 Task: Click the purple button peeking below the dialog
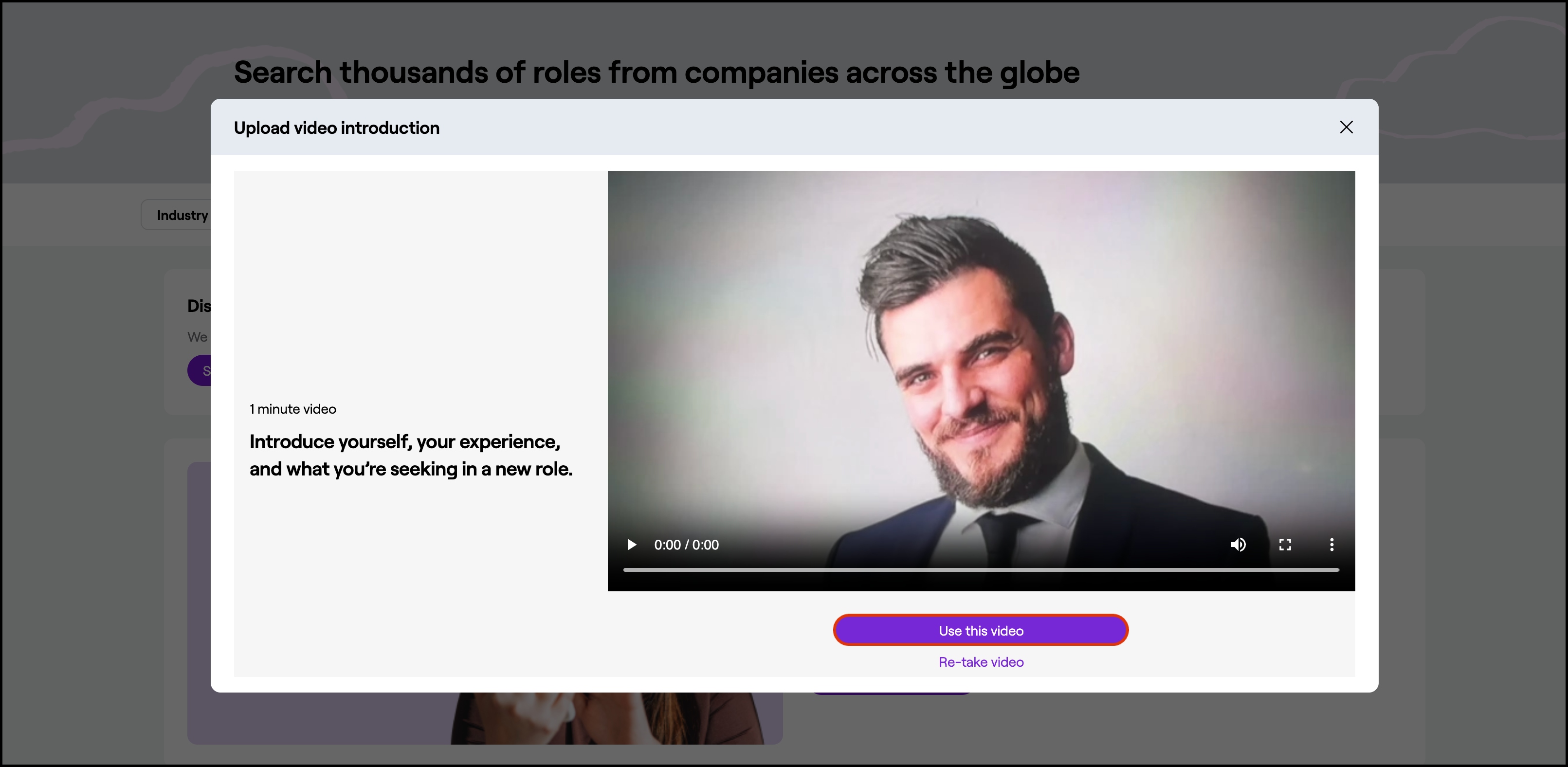(x=892, y=694)
